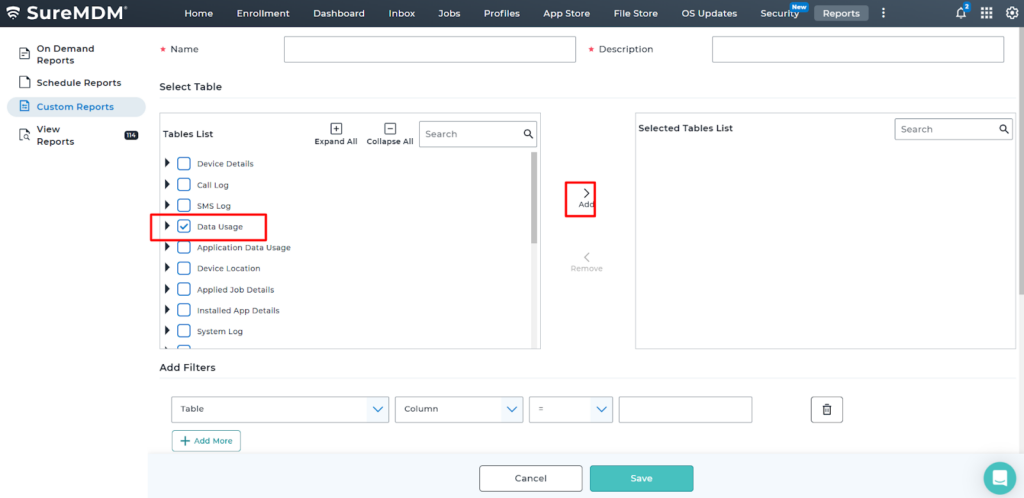1024x498 pixels.
Task: Click the Add More filter button
Action: pos(206,440)
